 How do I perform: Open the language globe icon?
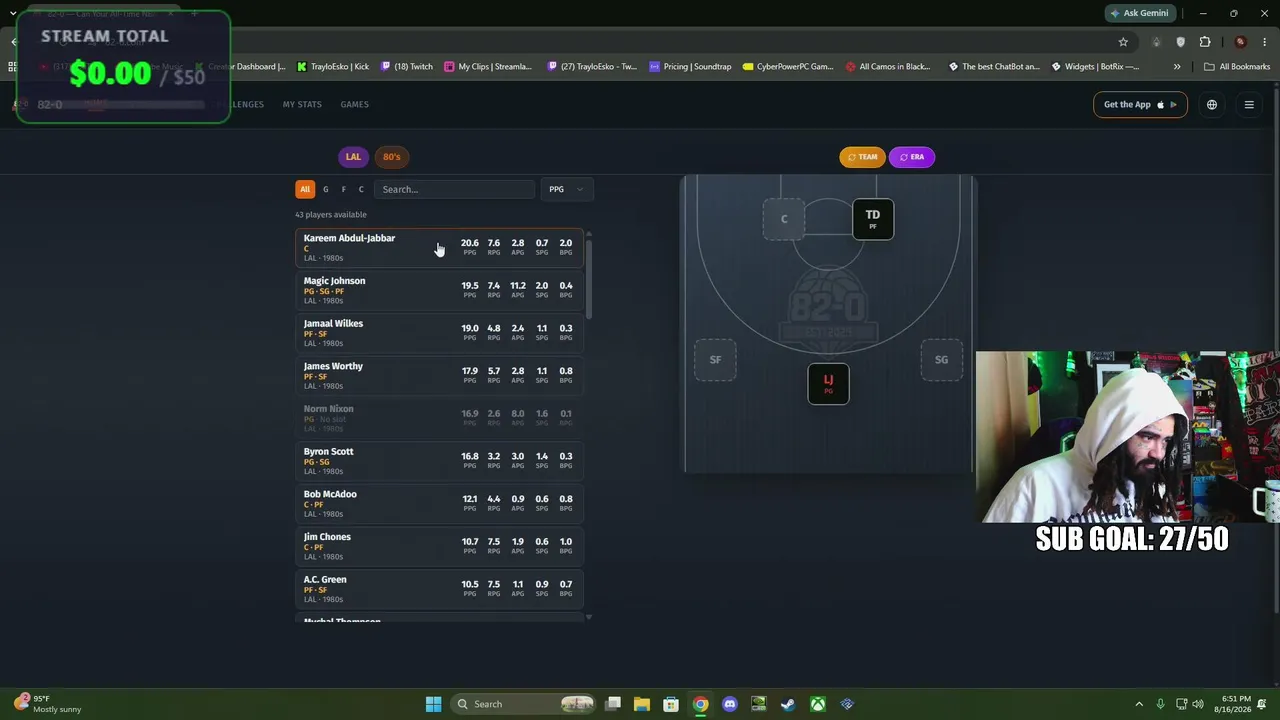[x=1212, y=104]
